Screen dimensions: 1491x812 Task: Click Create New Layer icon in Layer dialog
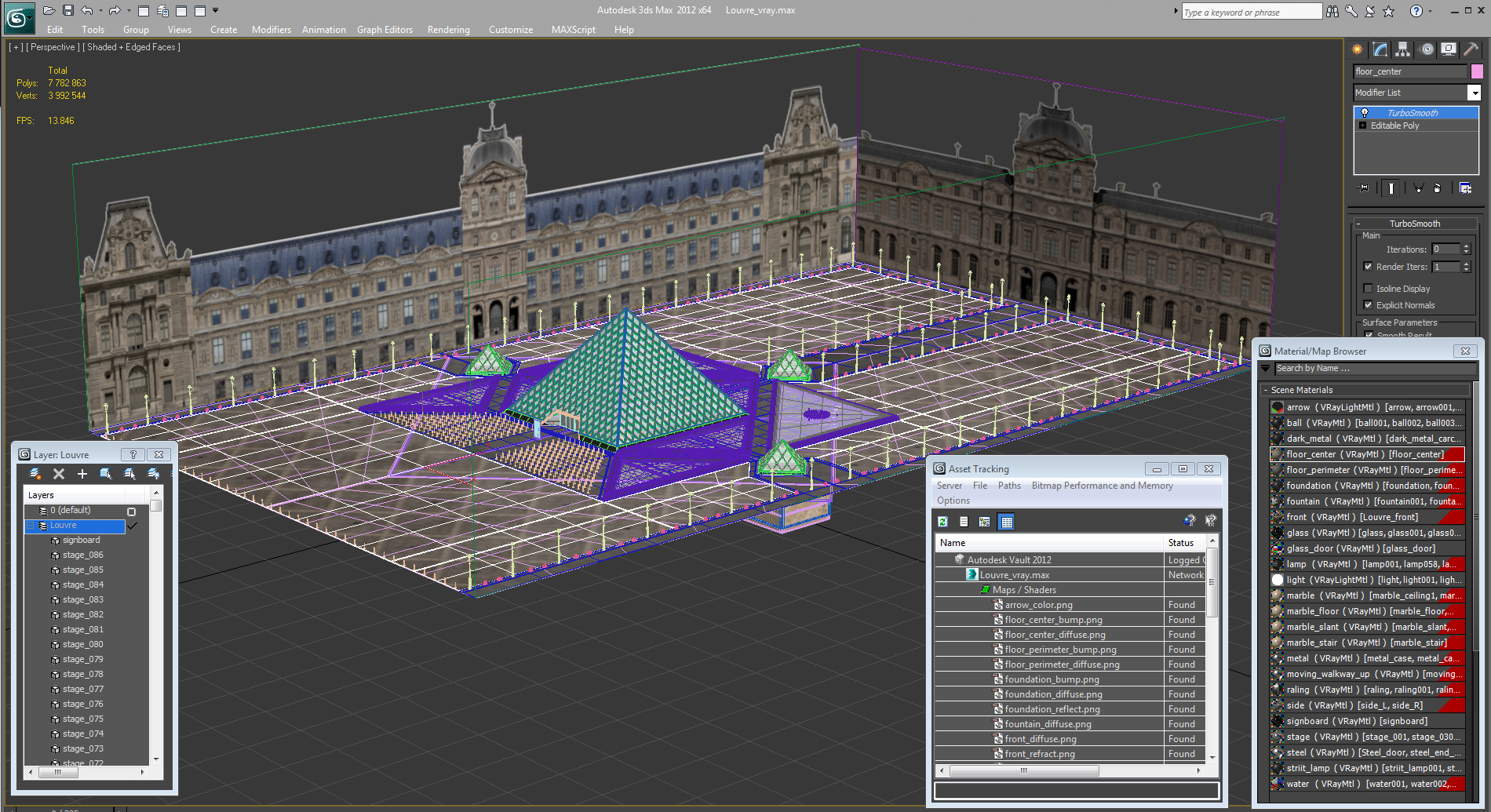[35, 474]
